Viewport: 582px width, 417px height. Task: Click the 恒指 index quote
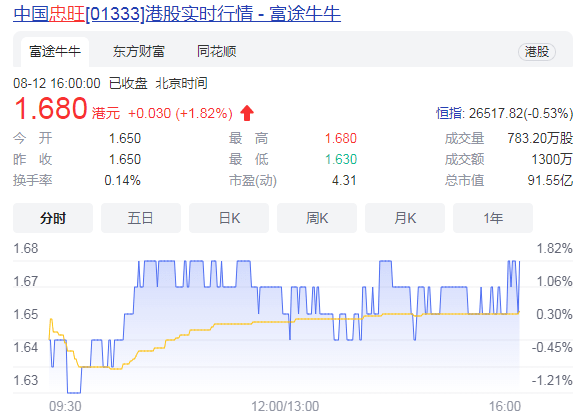click(x=504, y=113)
